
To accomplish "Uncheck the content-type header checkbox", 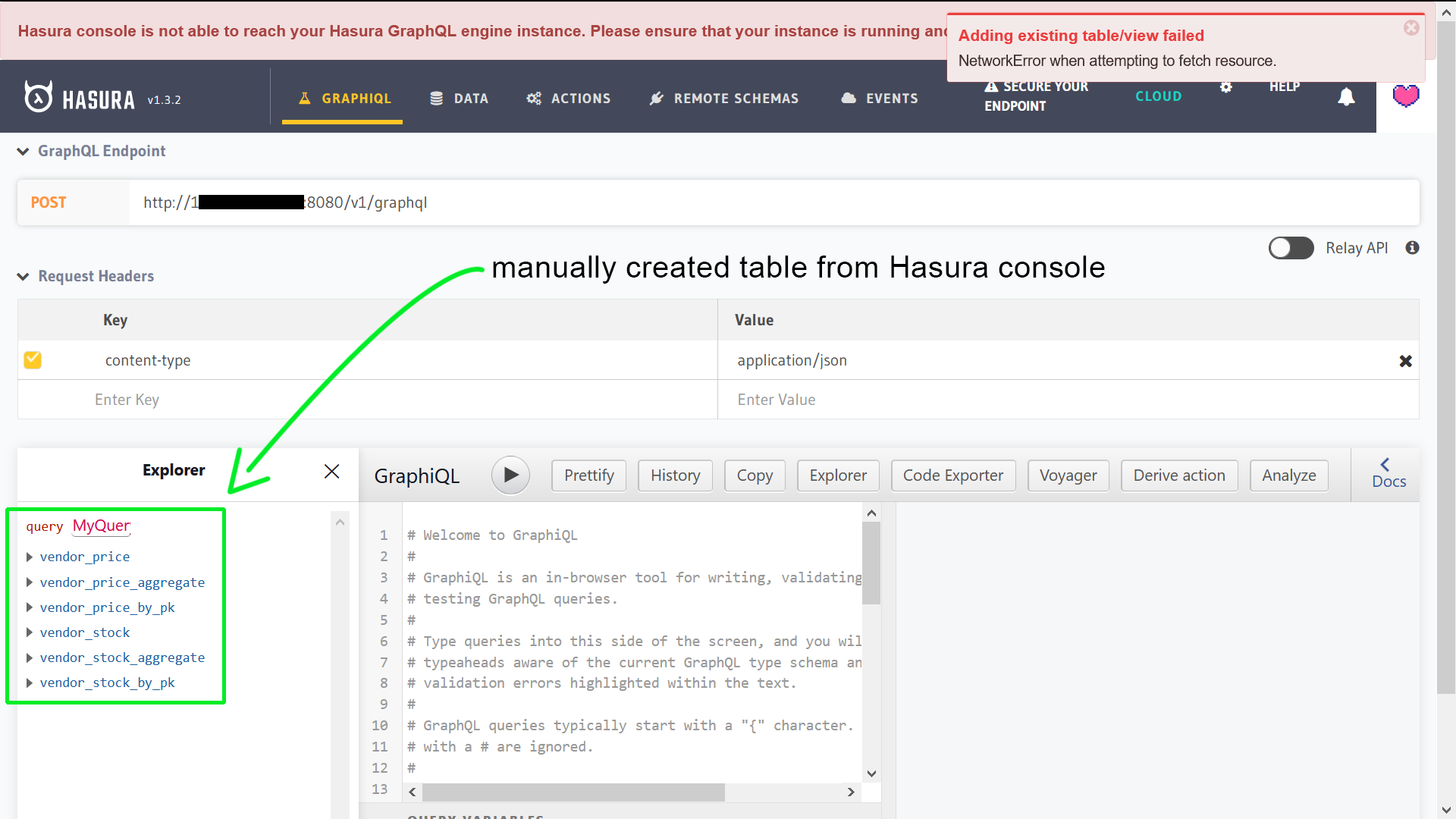I will click(x=33, y=360).
